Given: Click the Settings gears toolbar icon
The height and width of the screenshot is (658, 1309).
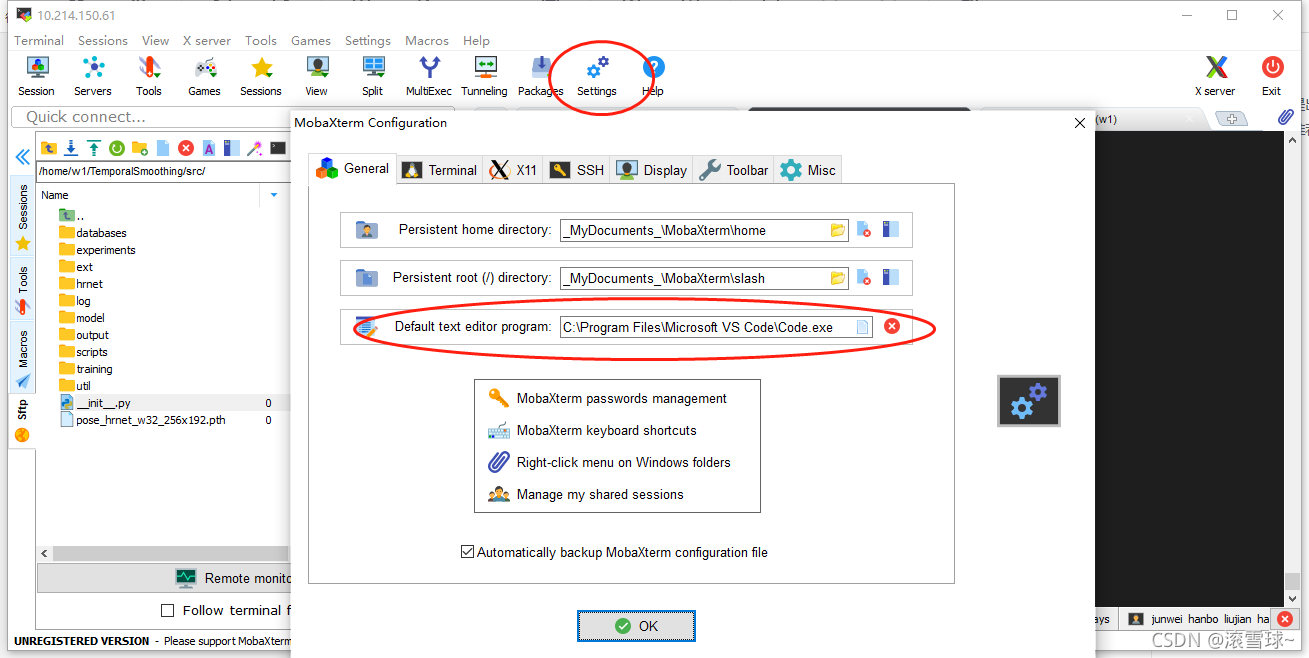Looking at the screenshot, I should pyautogui.click(x=597, y=76).
